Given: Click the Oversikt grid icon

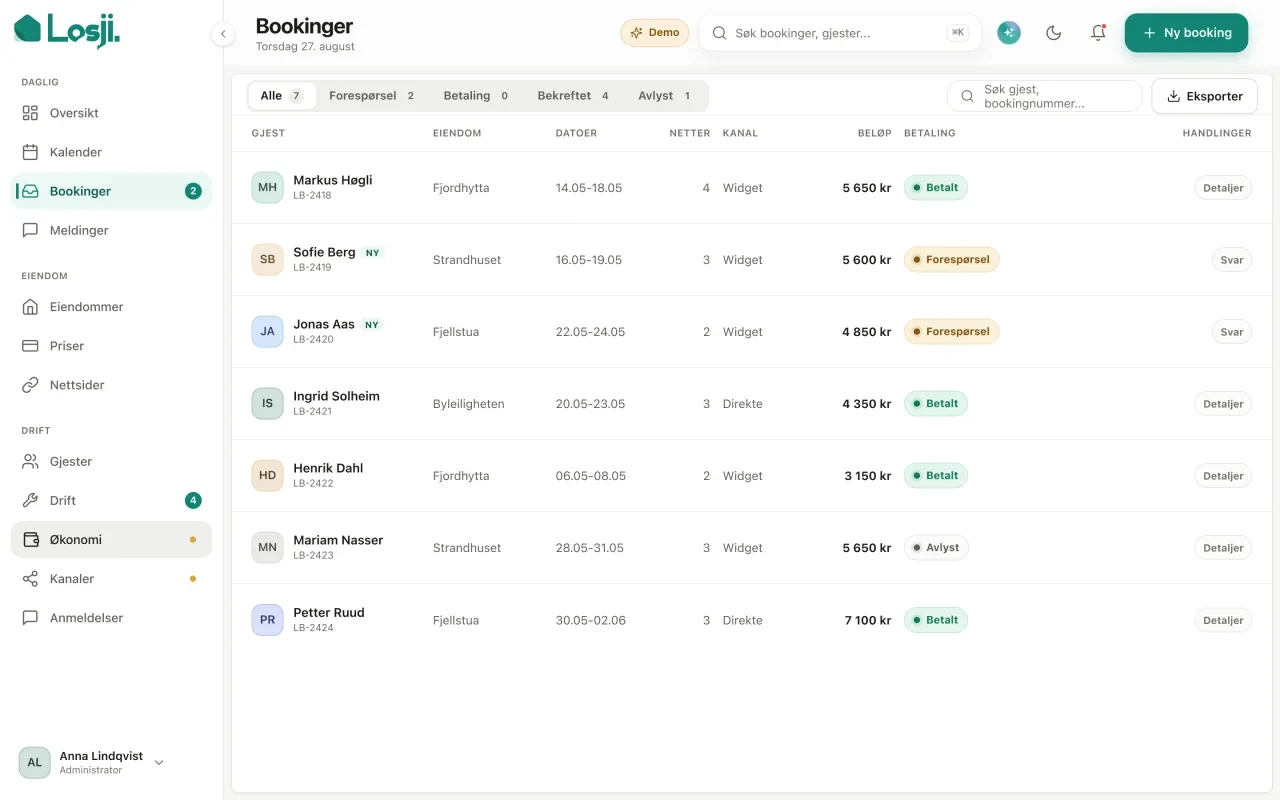Looking at the screenshot, I should click(x=30, y=113).
